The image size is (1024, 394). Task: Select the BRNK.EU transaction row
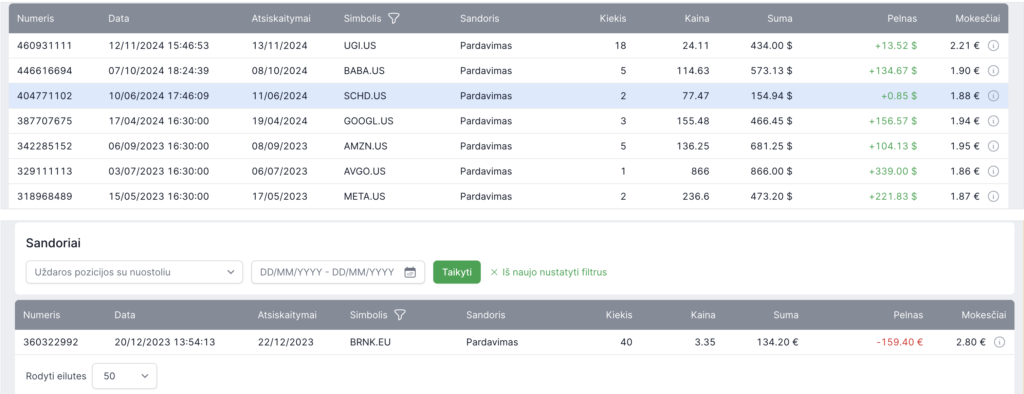tap(515, 342)
